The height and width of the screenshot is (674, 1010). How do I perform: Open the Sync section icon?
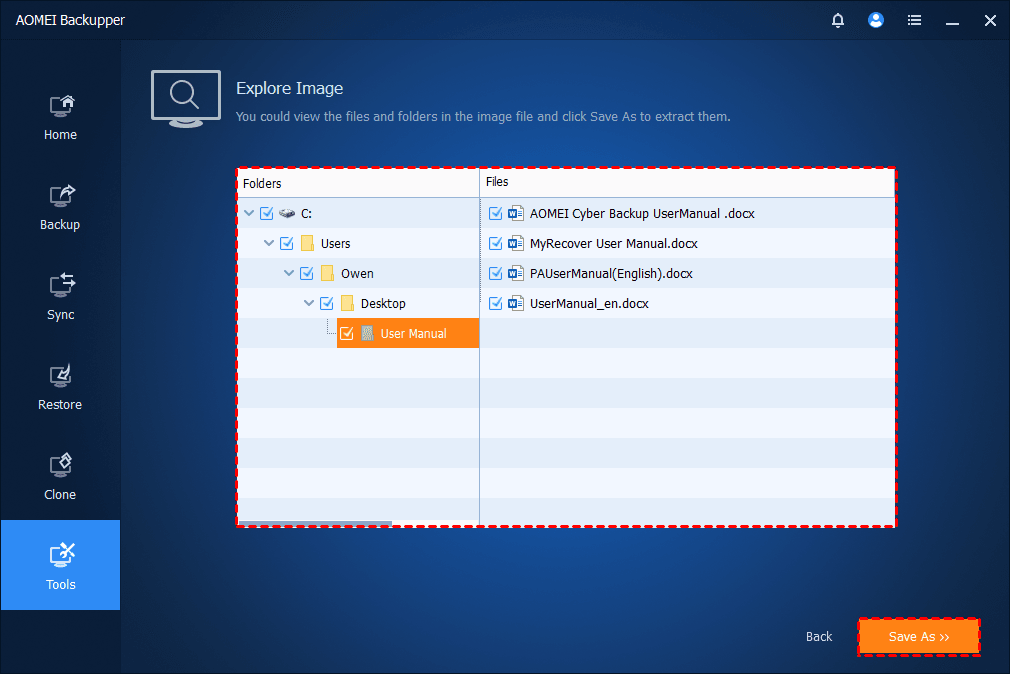click(61, 285)
